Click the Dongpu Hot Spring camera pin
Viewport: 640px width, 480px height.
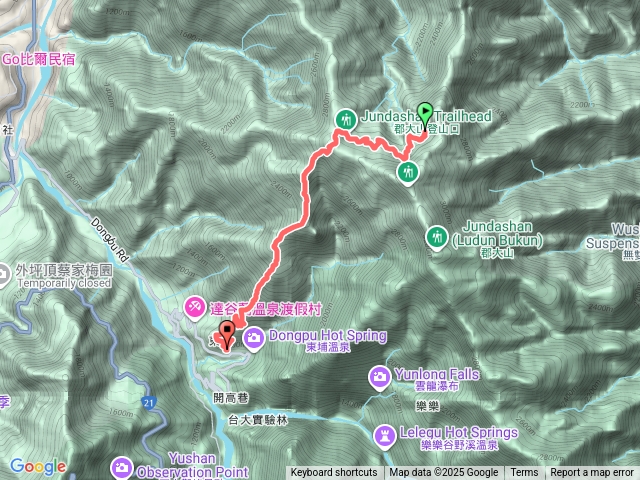[x=254, y=339]
